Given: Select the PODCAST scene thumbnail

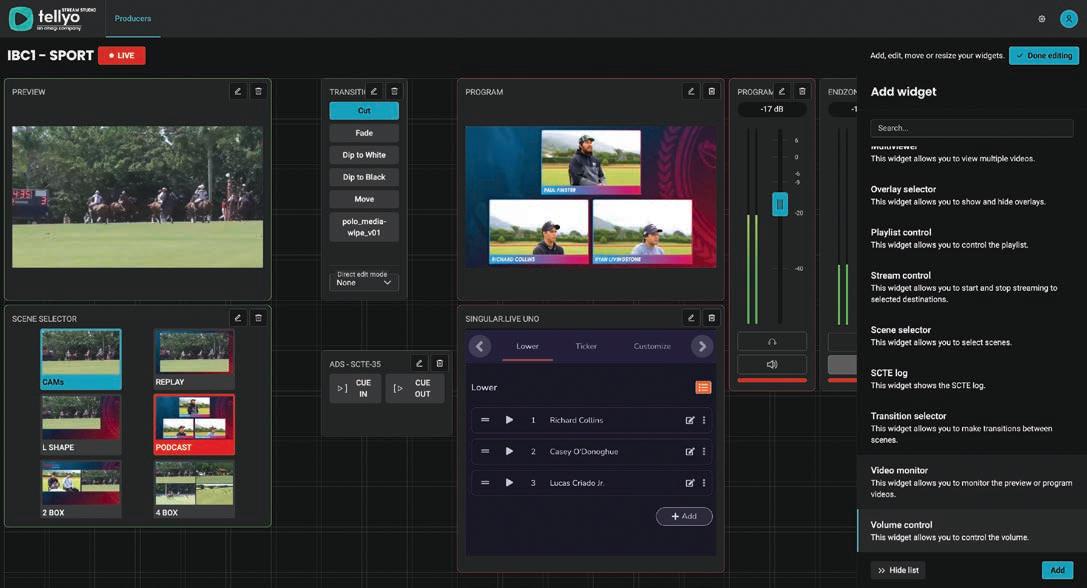Looking at the screenshot, I should click(x=194, y=424).
